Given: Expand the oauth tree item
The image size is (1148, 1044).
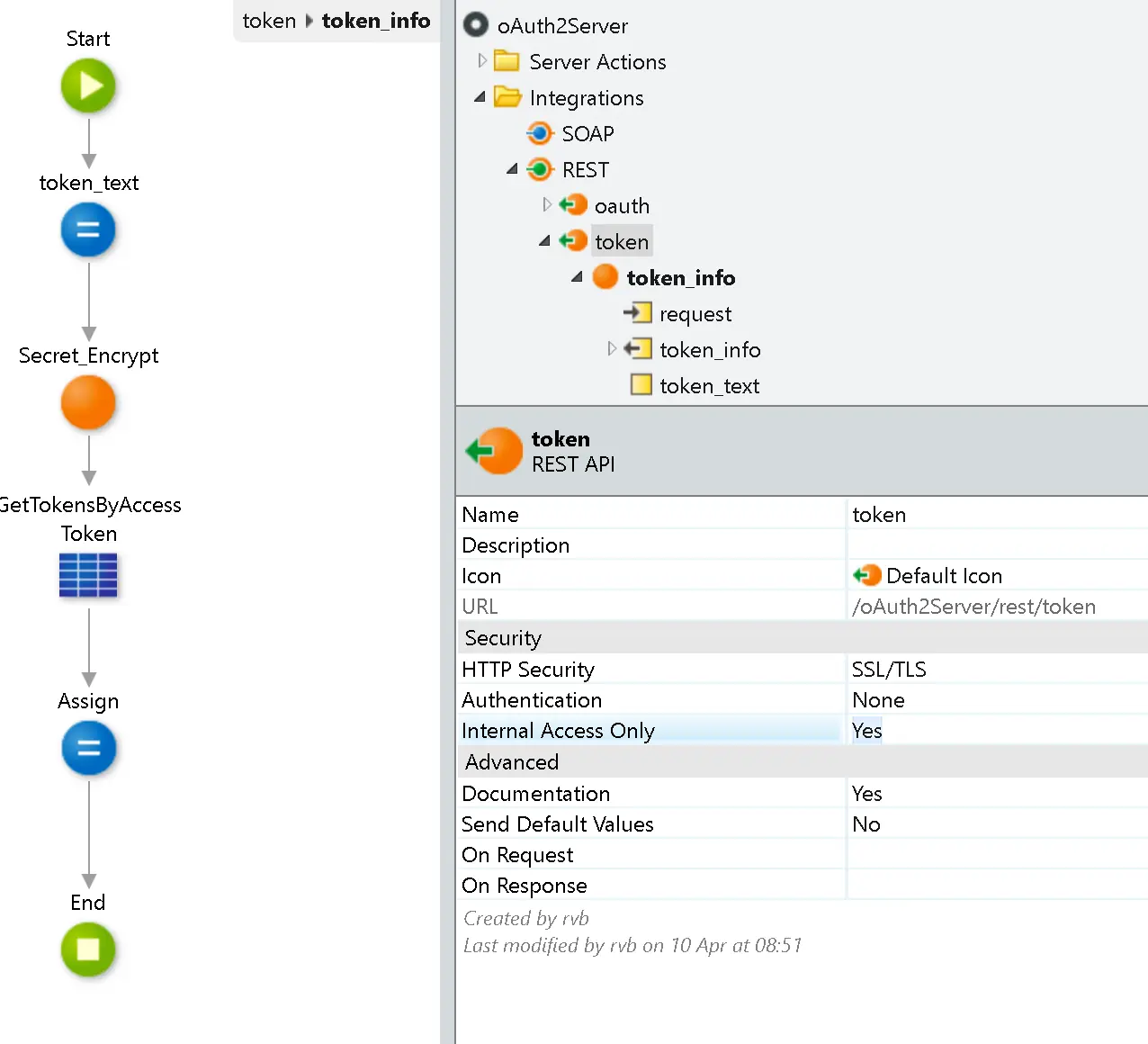Looking at the screenshot, I should (547, 204).
